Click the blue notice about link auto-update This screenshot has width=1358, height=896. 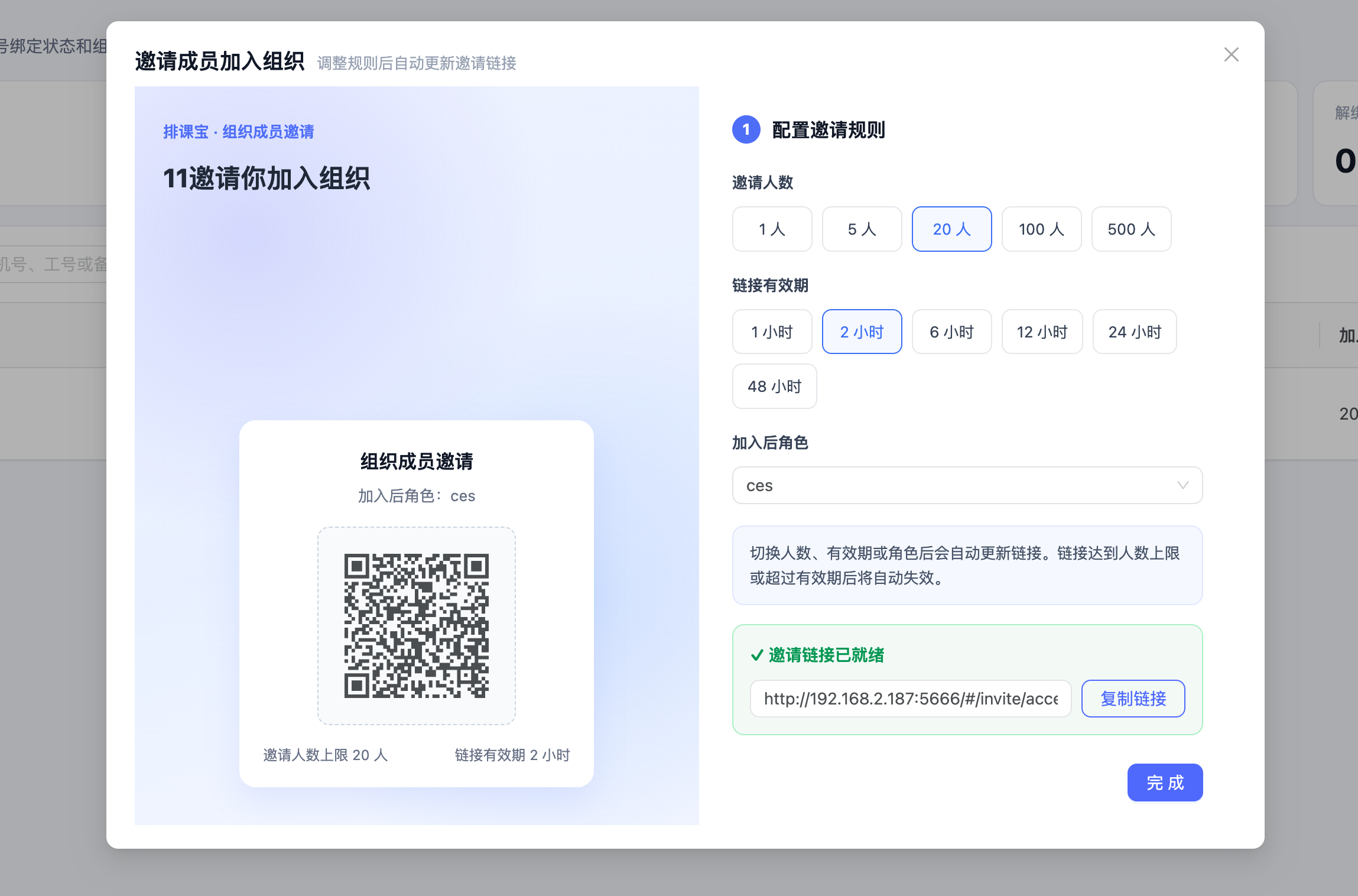click(967, 566)
